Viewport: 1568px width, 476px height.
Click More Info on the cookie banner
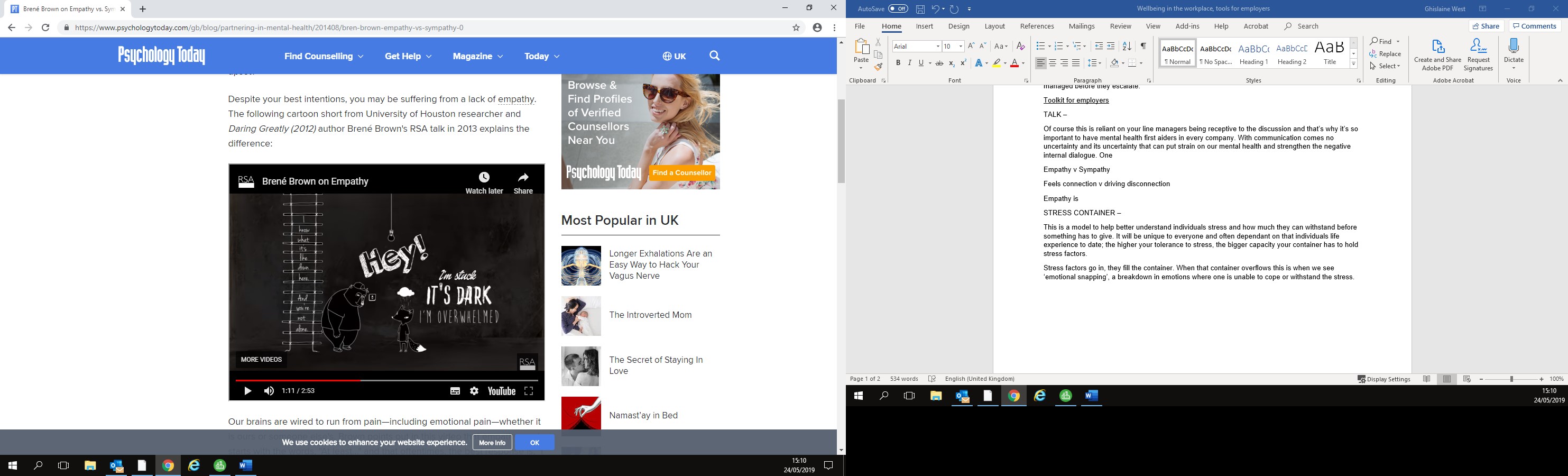tap(492, 443)
